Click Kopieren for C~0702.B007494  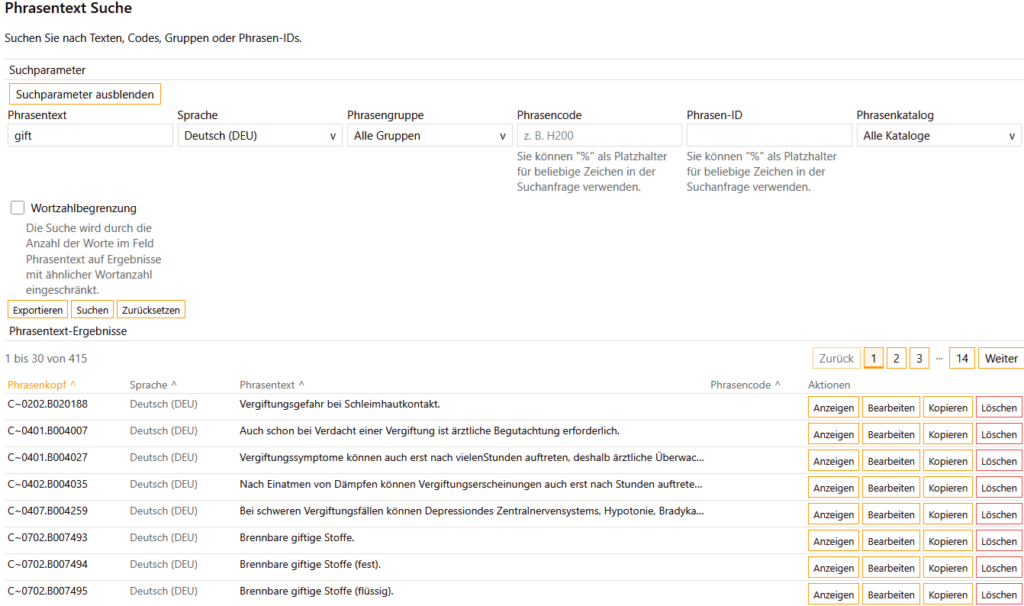pyautogui.click(x=948, y=568)
